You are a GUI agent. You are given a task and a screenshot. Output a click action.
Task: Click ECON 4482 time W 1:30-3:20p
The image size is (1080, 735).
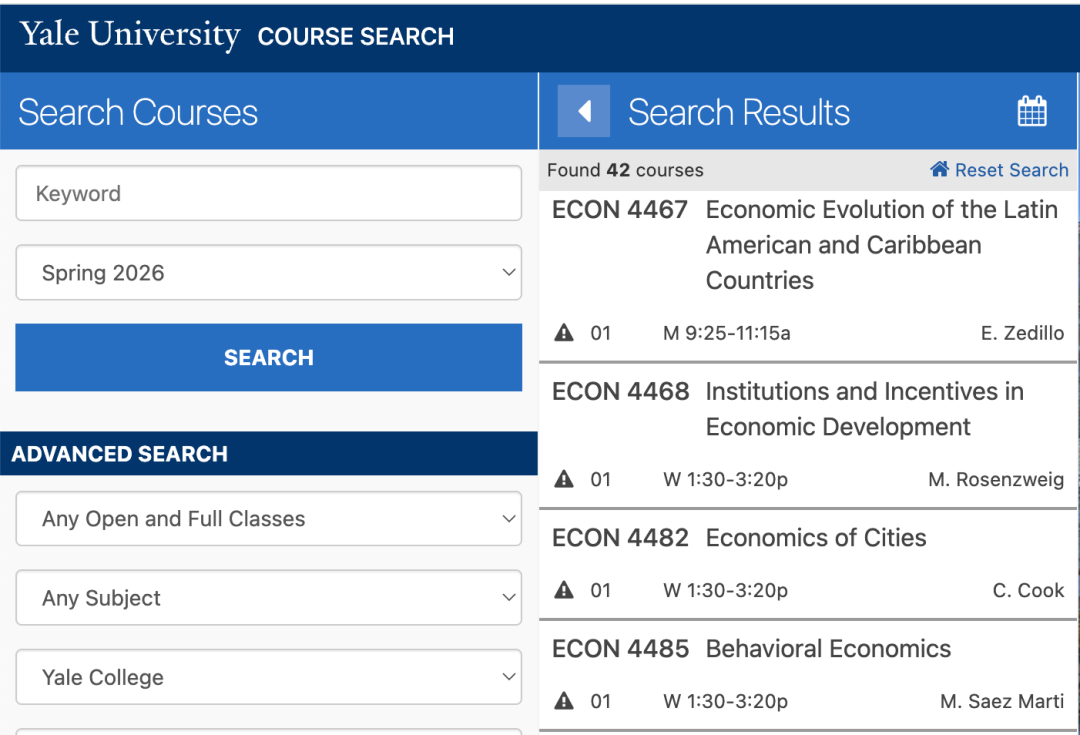[x=725, y=590]
